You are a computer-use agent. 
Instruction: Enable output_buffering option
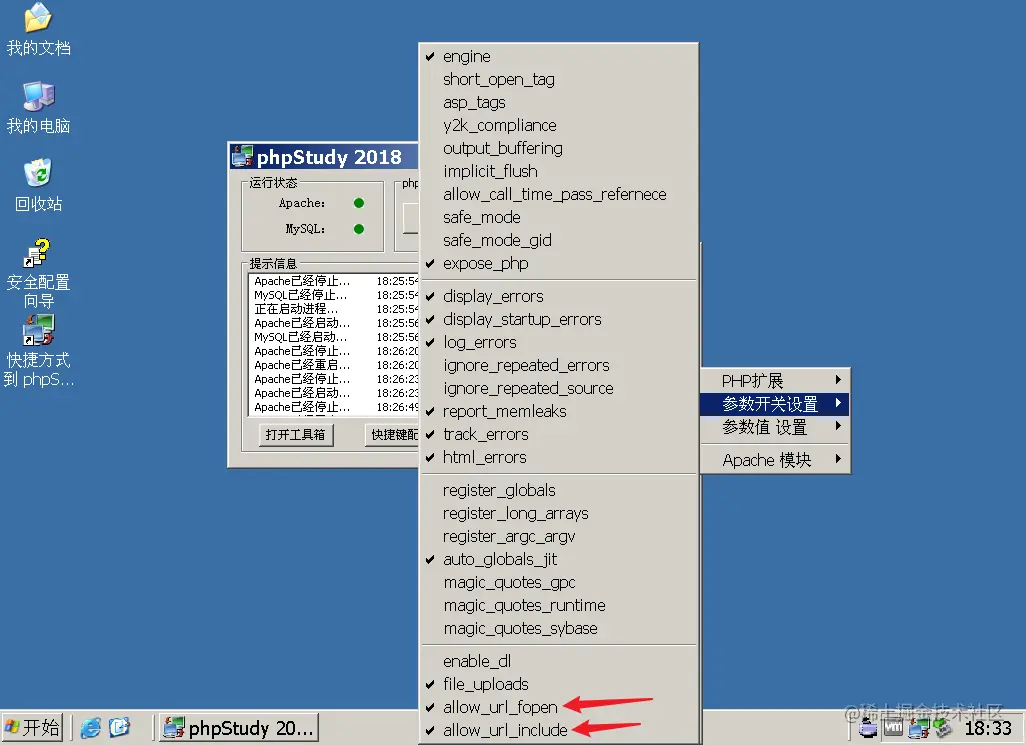coord(559,148)
